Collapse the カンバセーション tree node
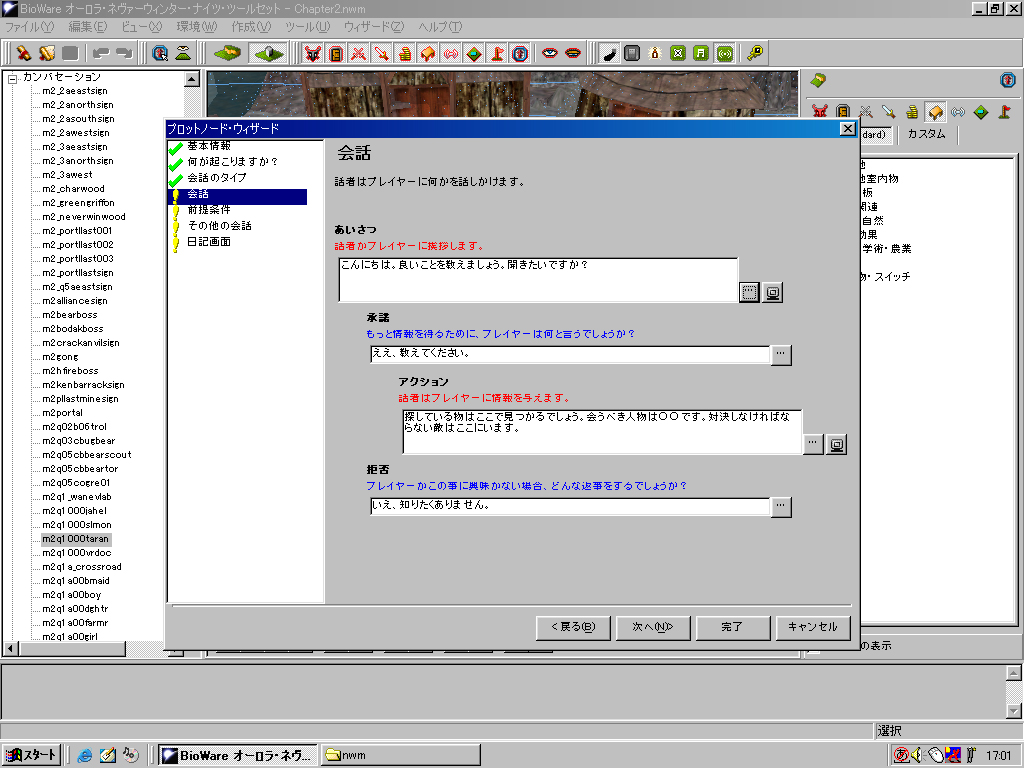Viewport: 1024px width, 768px height. [12, 78]
